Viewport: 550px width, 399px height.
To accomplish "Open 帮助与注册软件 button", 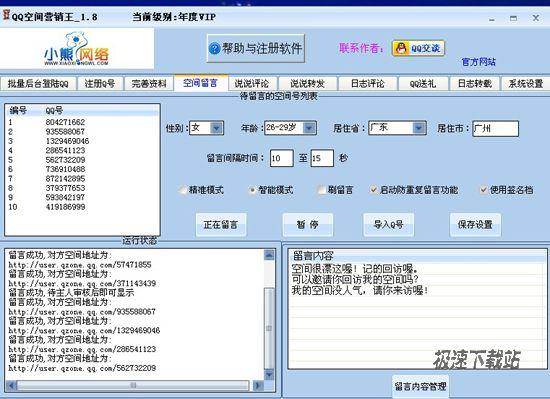I will (256, 48).
